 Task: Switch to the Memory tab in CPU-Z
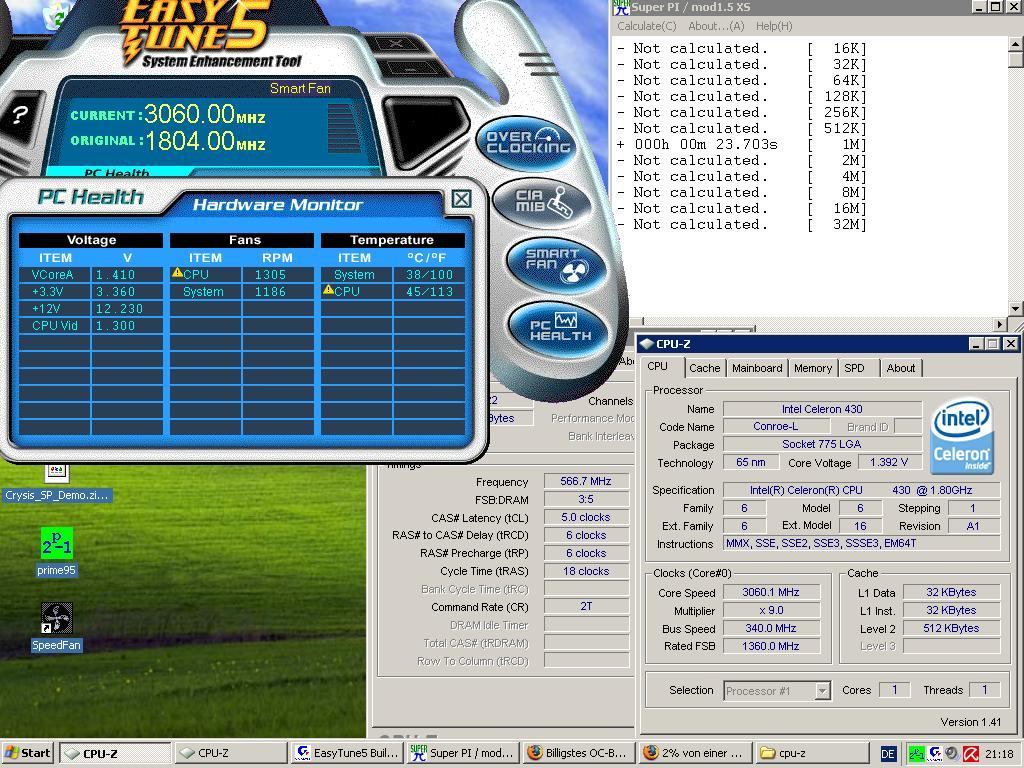[x=812, y=368]
